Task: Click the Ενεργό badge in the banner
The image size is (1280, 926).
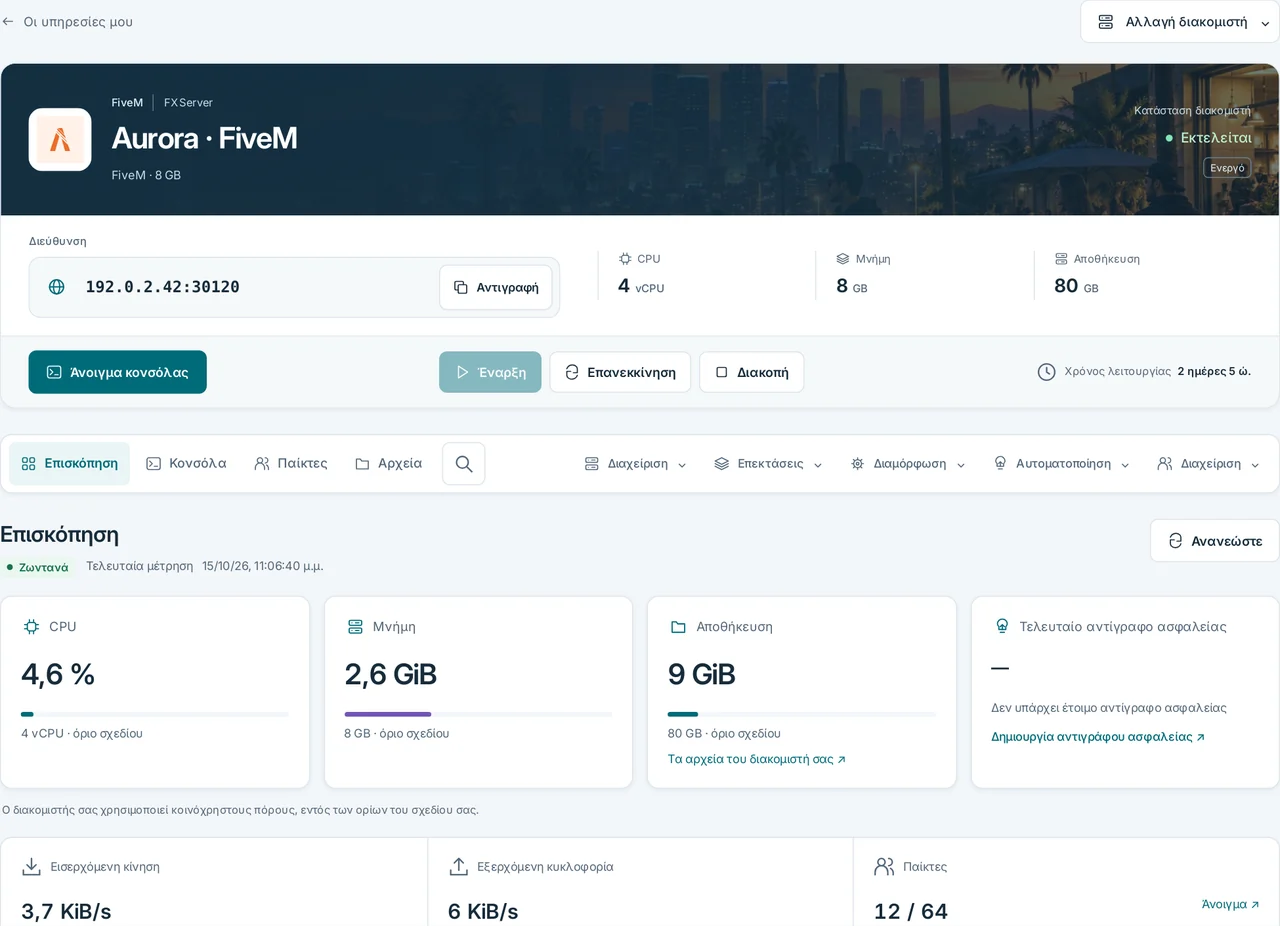Action: [x=1227, y=168]
